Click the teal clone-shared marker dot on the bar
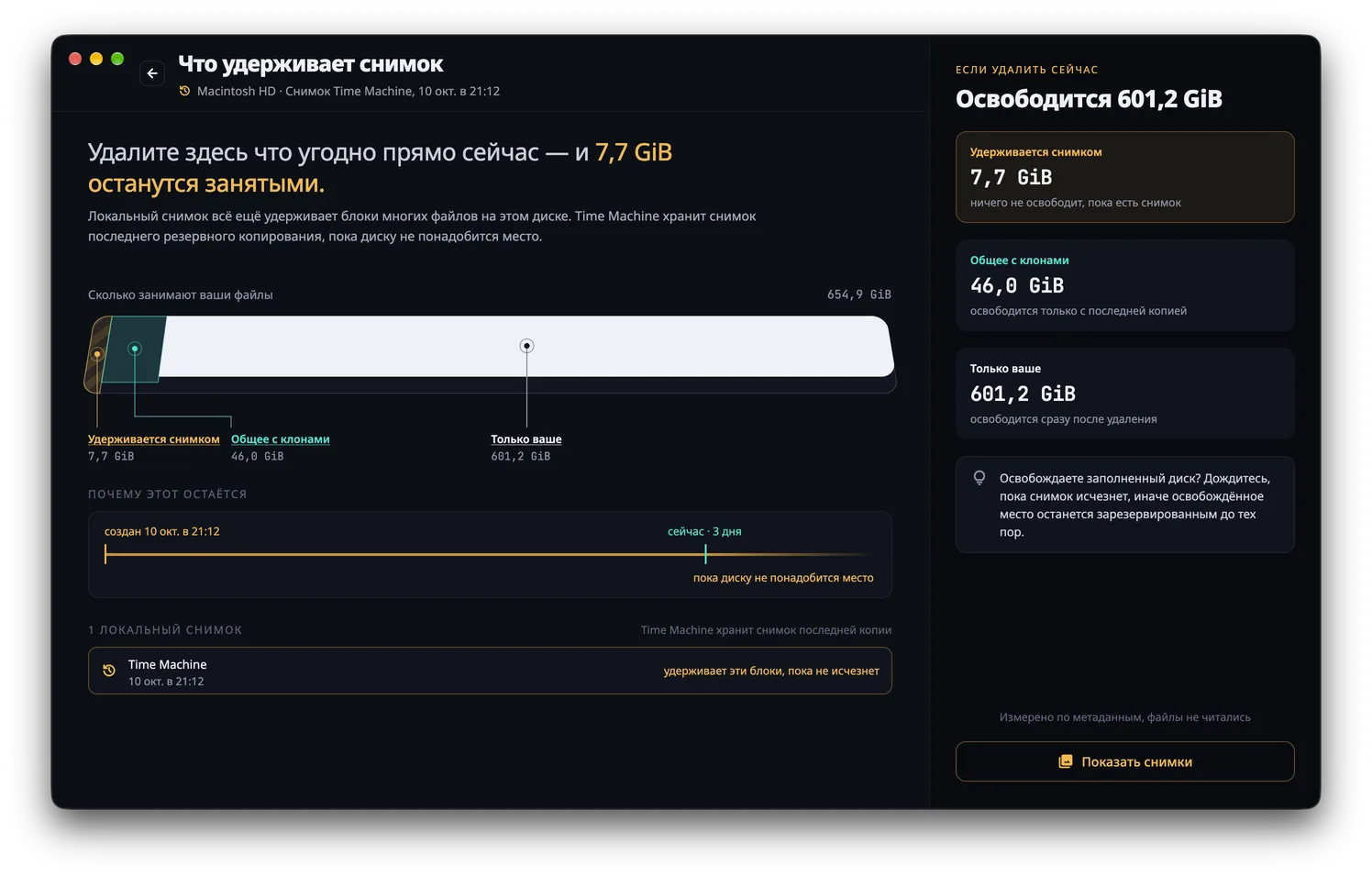The image size is (1372, 877). [x=135, y=349]
